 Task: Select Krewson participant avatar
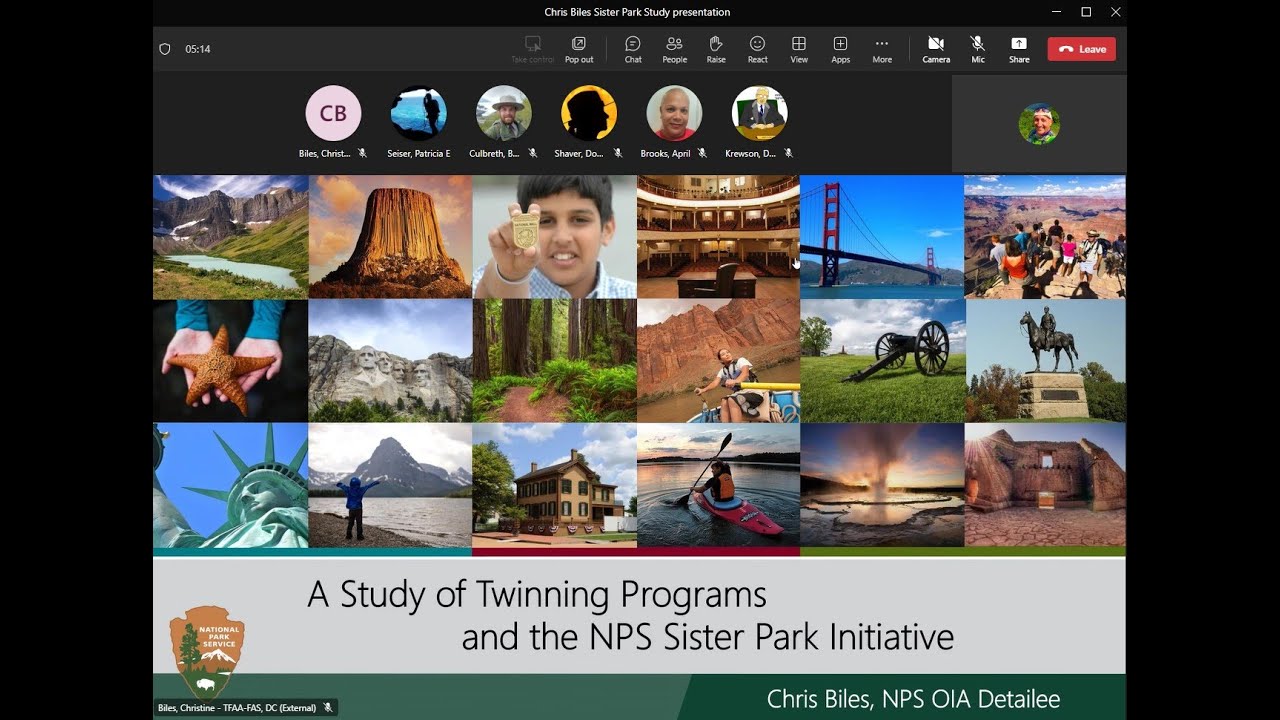click(760, 113)
